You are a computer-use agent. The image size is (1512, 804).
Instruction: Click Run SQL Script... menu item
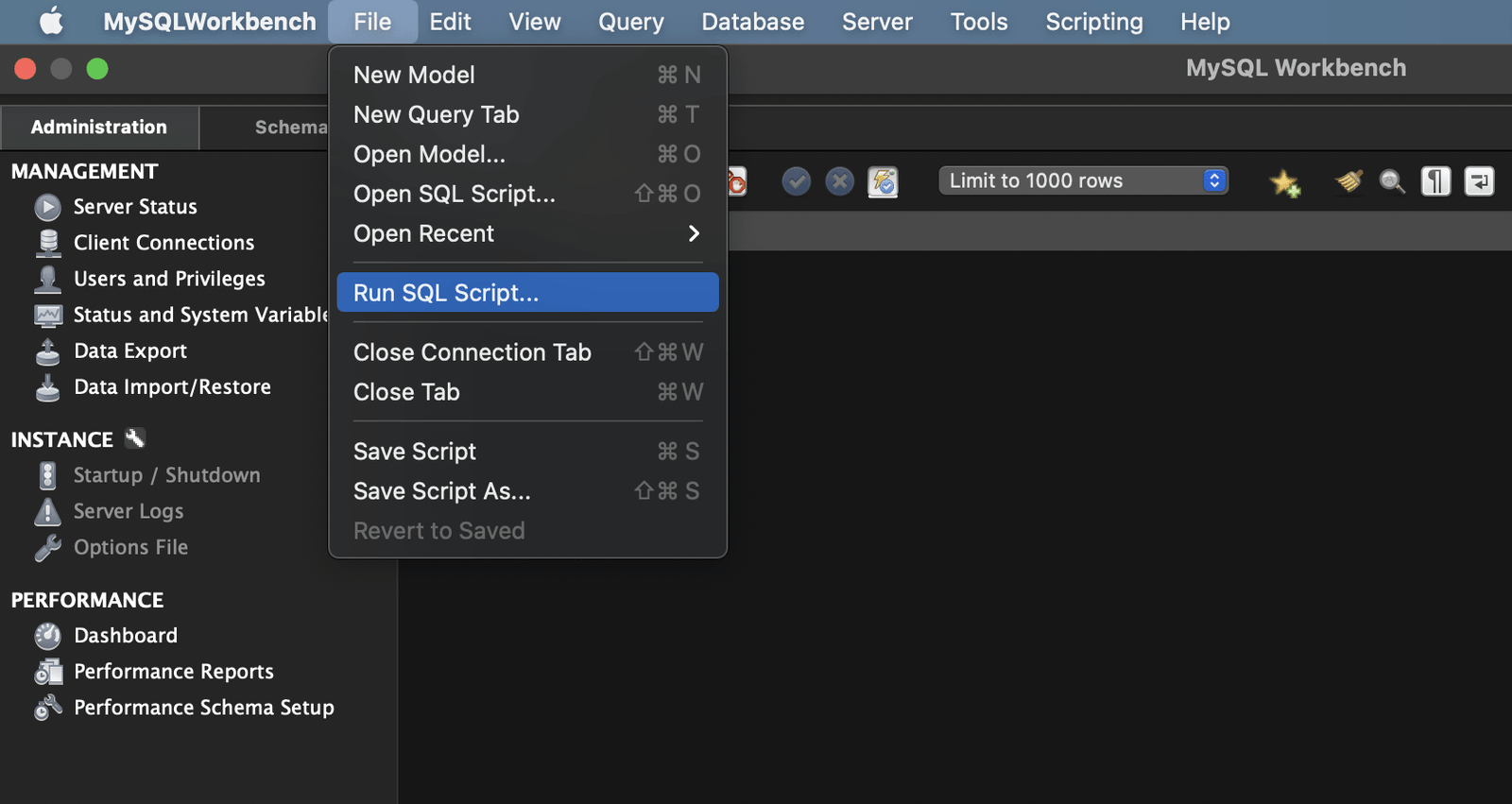(527, 293)
